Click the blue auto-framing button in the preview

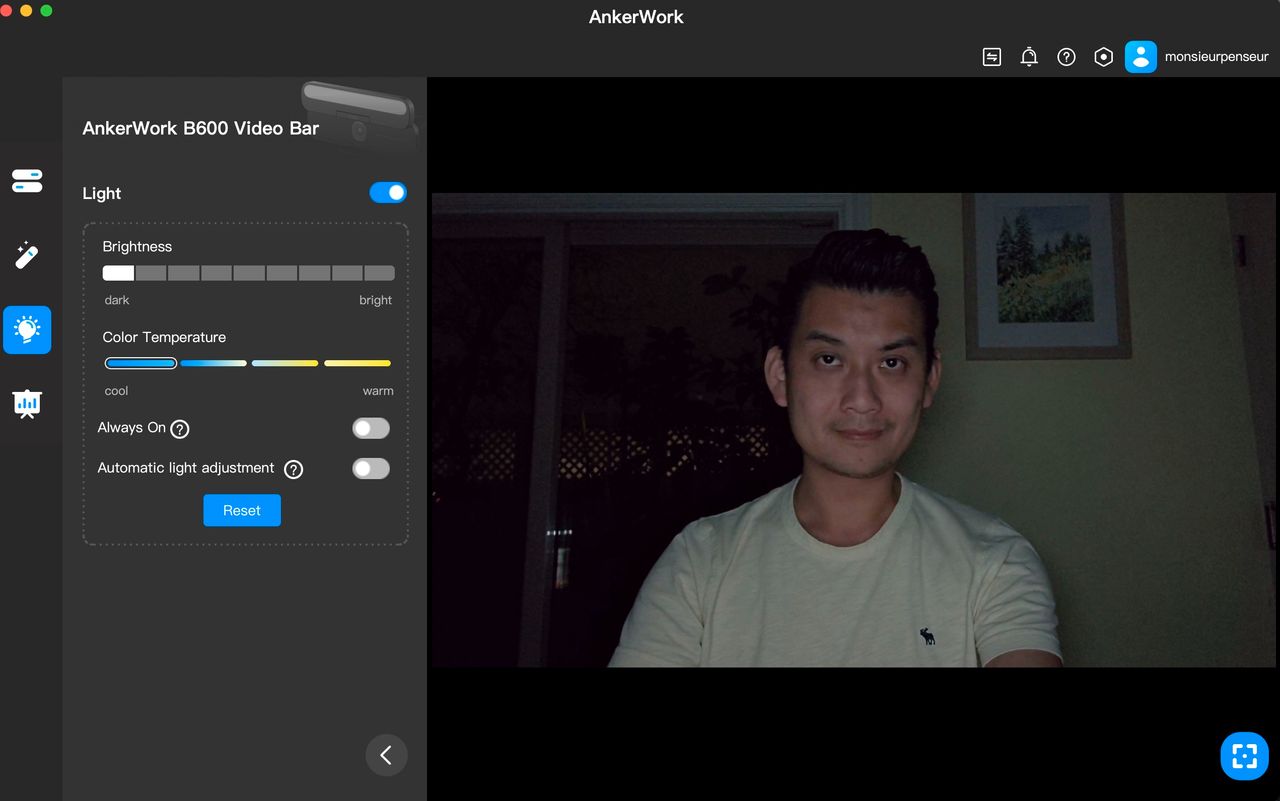[1244, 756]
